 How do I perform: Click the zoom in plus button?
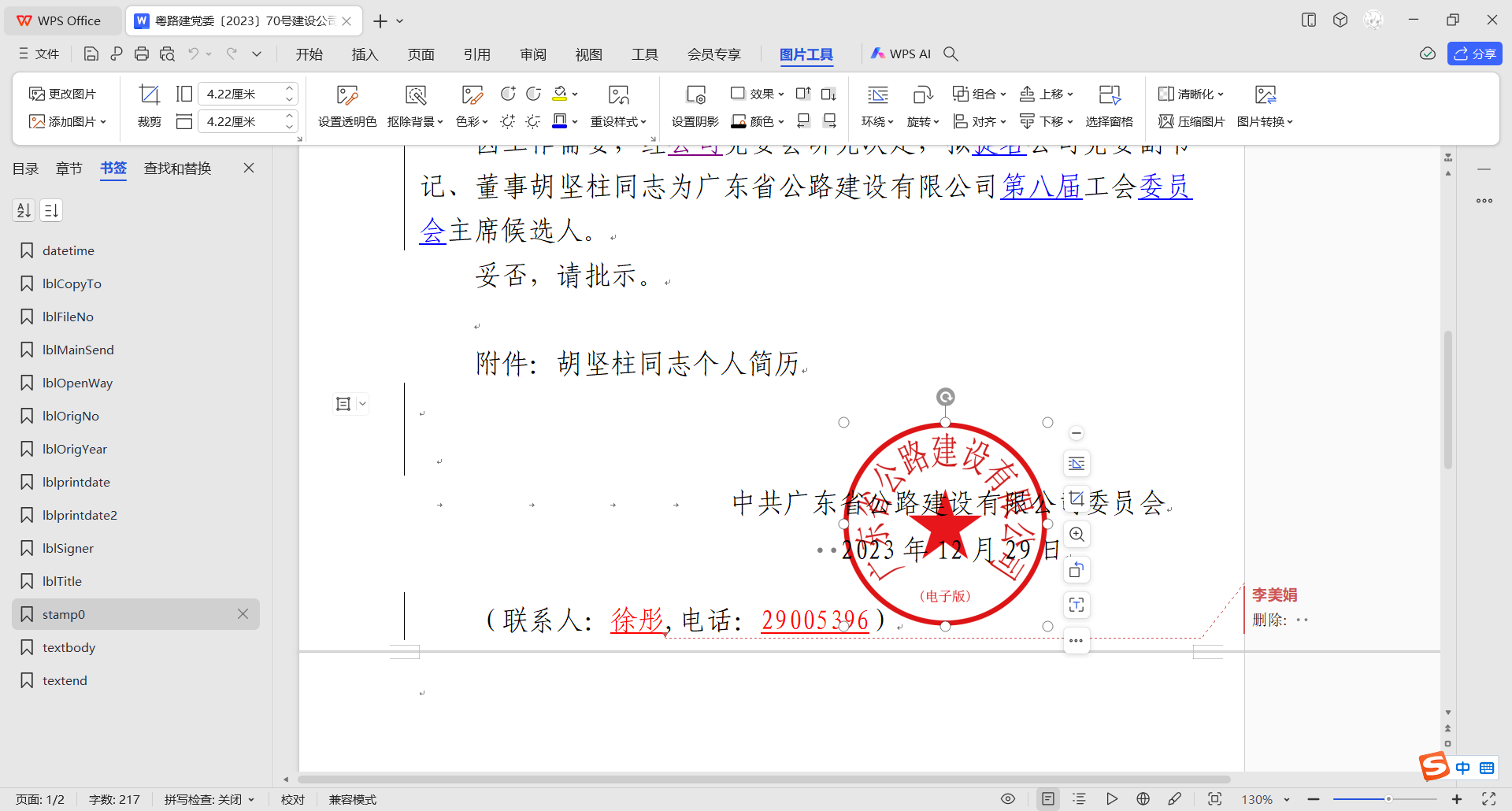(1457, 799)
